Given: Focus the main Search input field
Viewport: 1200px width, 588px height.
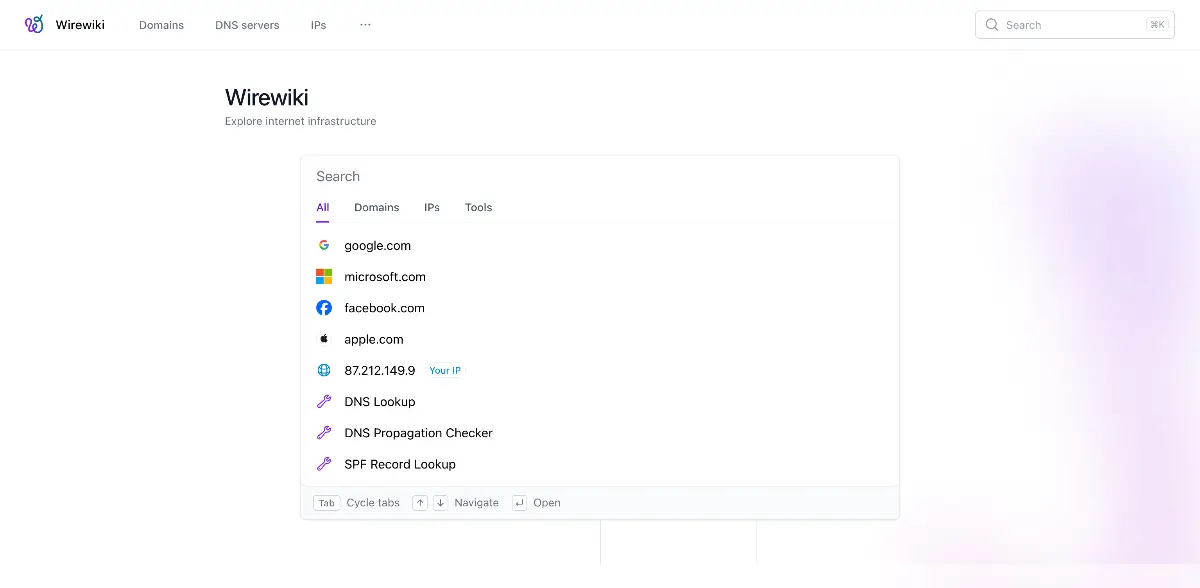Looking at the screenshot, I should click(600, 176).
